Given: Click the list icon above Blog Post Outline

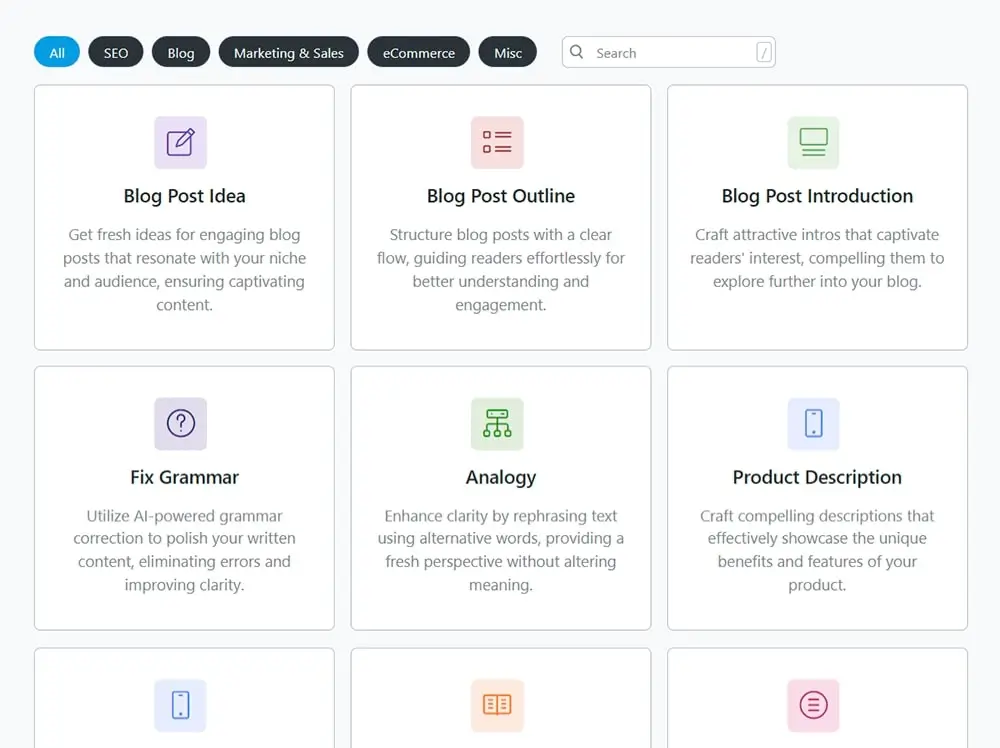Looking at the screenshot, I should [497, 142].
